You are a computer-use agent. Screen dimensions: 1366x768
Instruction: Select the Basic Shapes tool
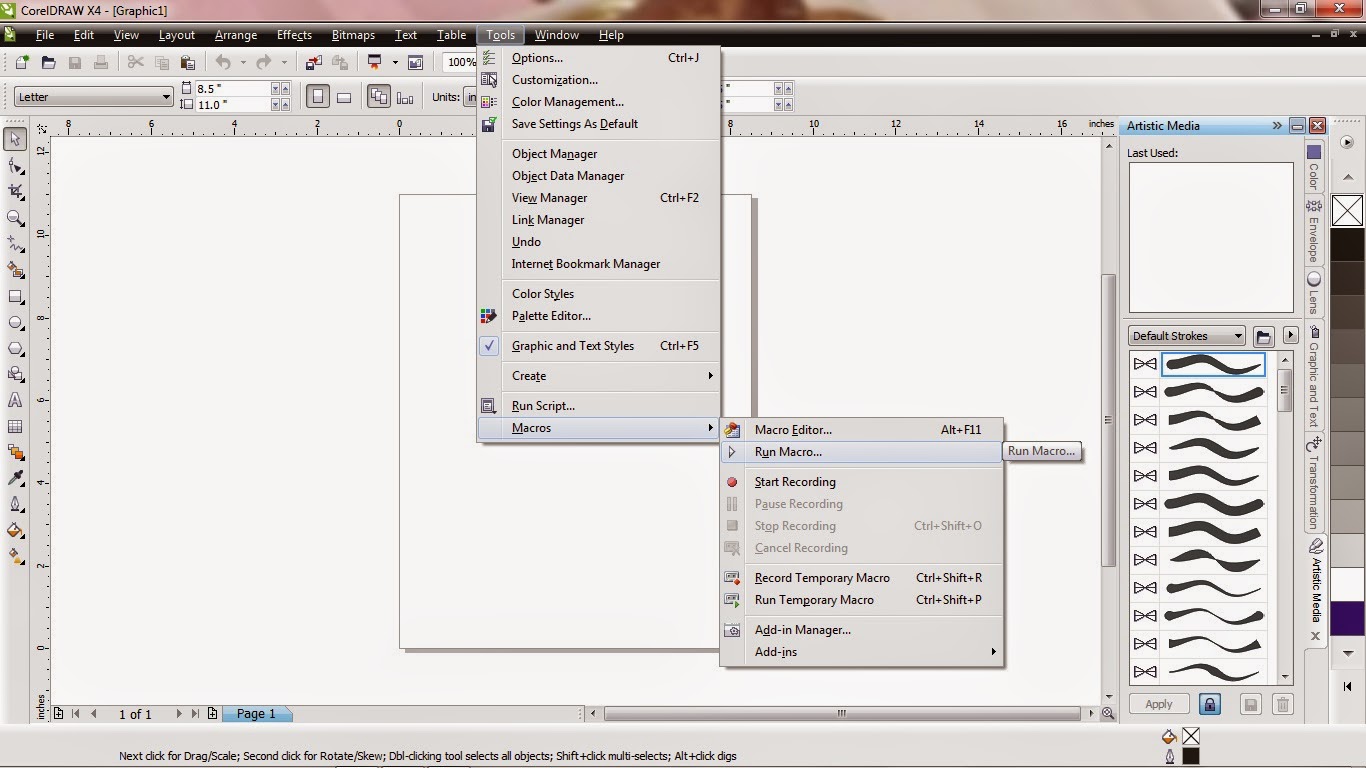[x=15, y=375]
